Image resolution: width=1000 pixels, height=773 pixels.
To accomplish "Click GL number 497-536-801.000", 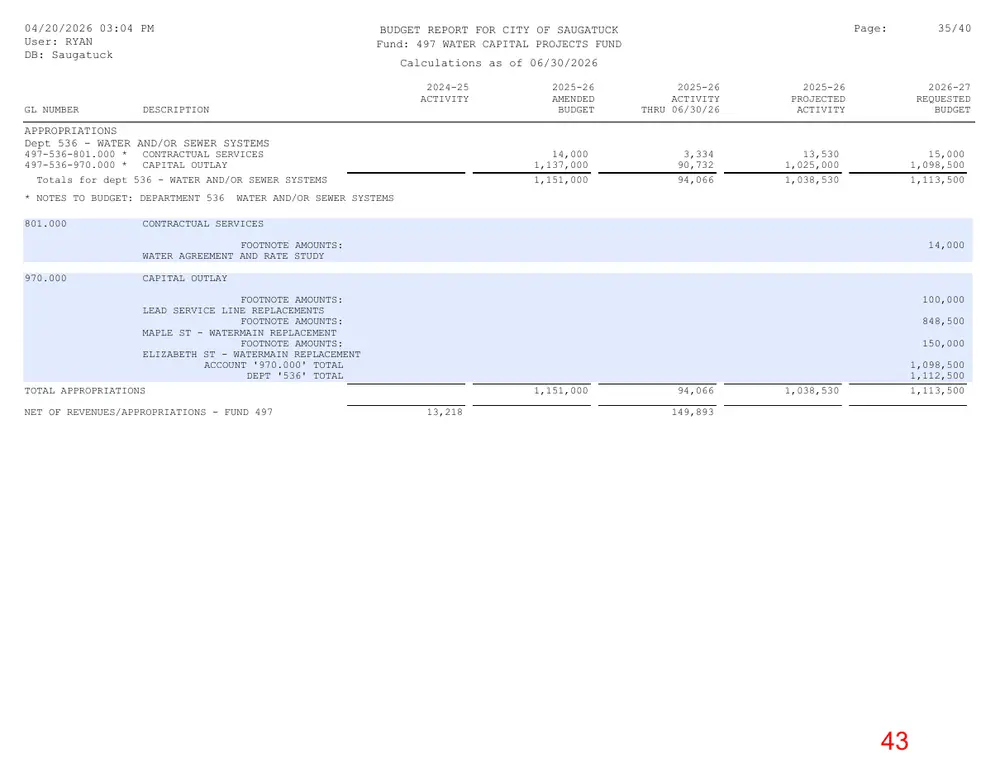I will pyautogui.click(x=70, y=154).
